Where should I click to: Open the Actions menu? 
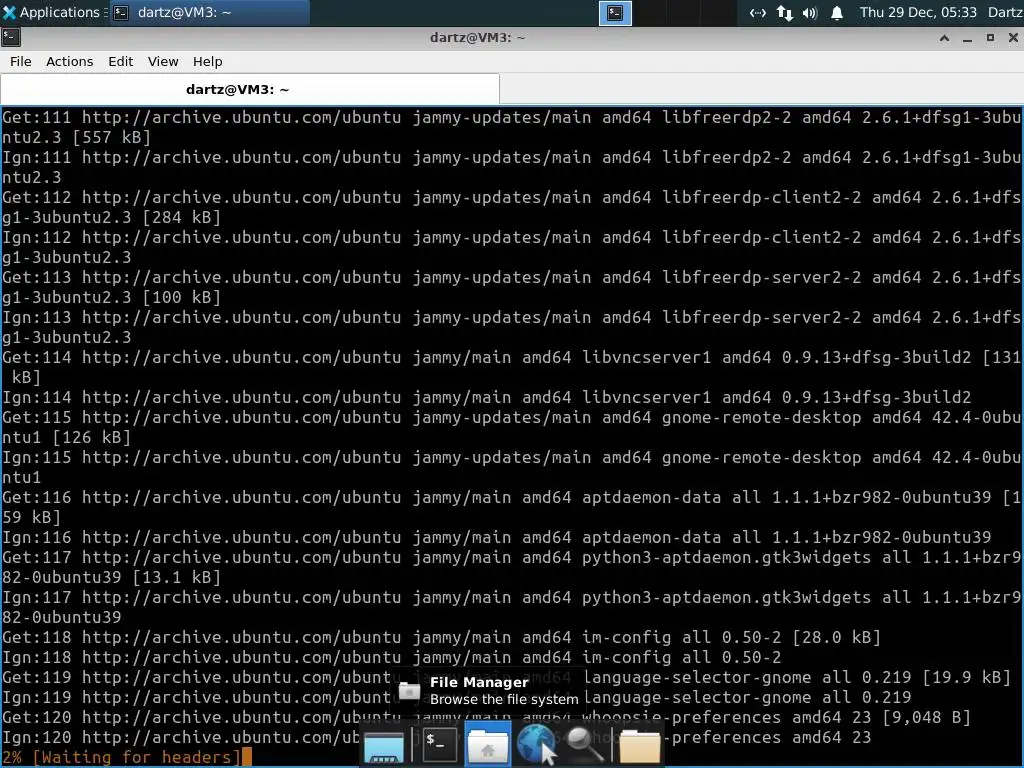pyautogui.click(x=69, y=61)
